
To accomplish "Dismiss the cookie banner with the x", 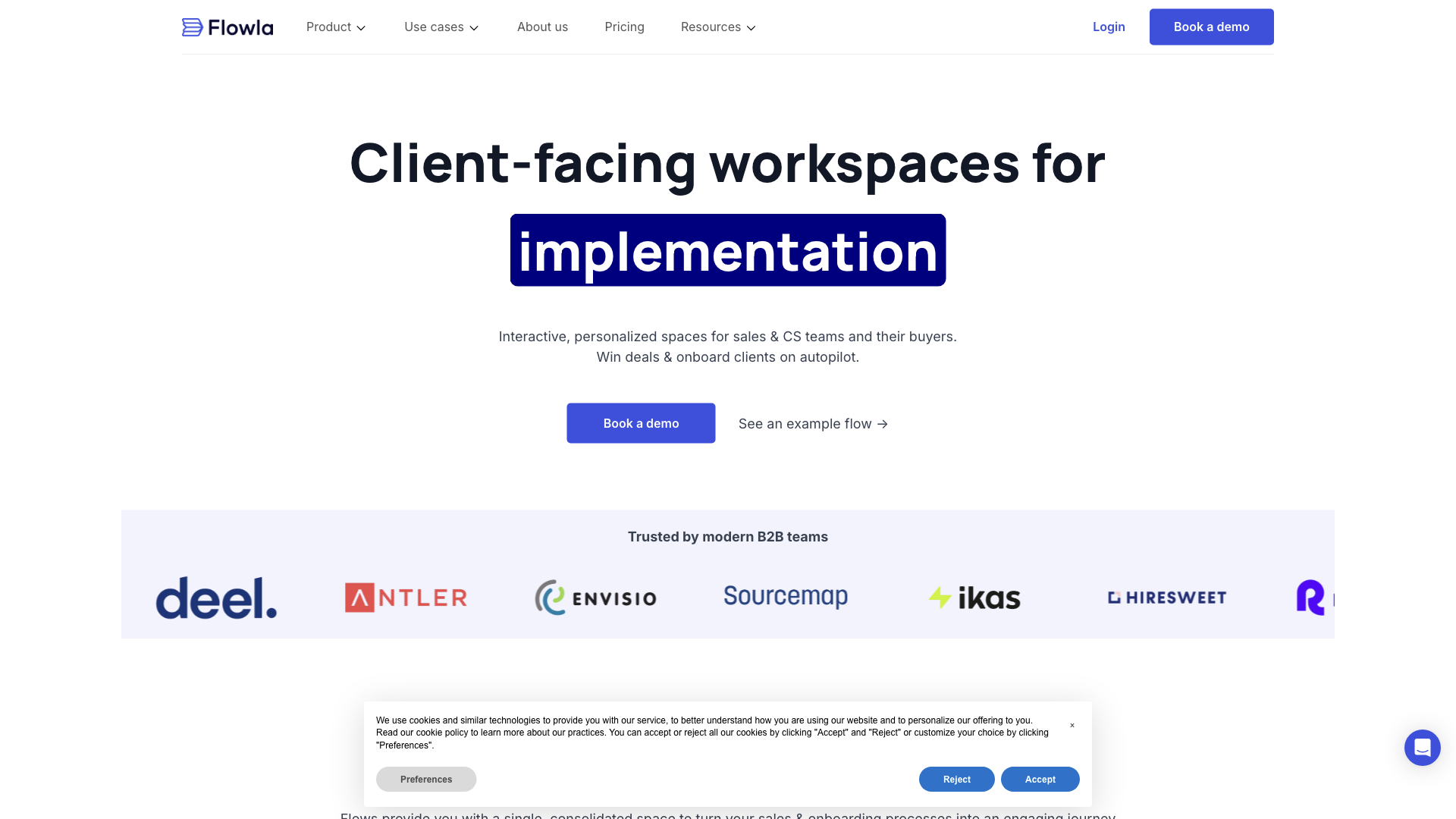I will click(1072, 725).
